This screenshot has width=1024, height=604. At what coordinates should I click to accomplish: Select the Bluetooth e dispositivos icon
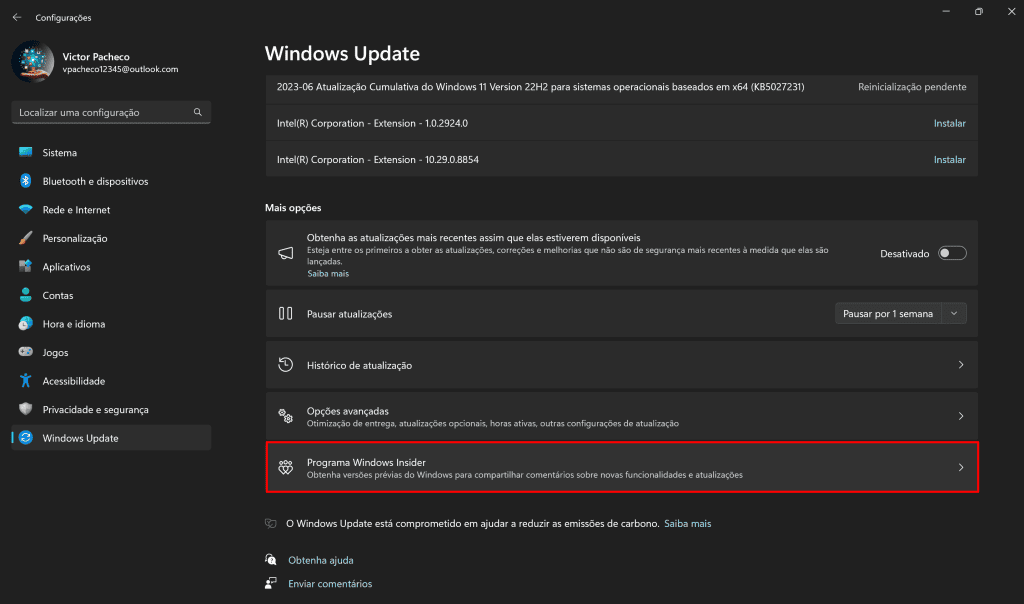23,181
